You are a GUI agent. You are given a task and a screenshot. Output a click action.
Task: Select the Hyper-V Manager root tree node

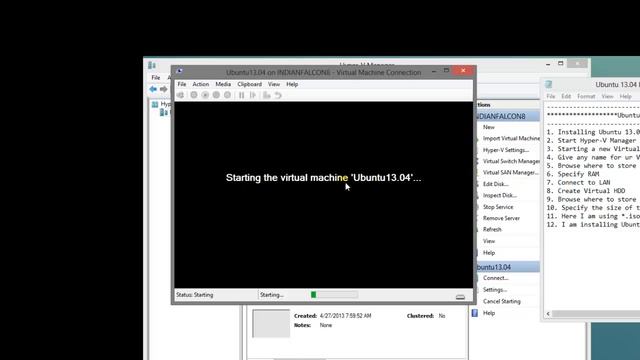click(x=161, y=104)
